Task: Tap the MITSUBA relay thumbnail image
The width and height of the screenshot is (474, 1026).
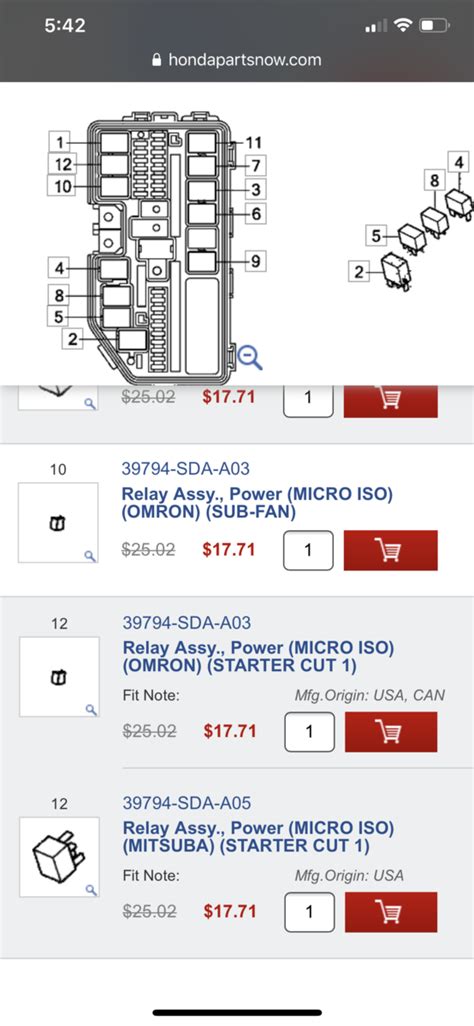Action: (60, 857)
